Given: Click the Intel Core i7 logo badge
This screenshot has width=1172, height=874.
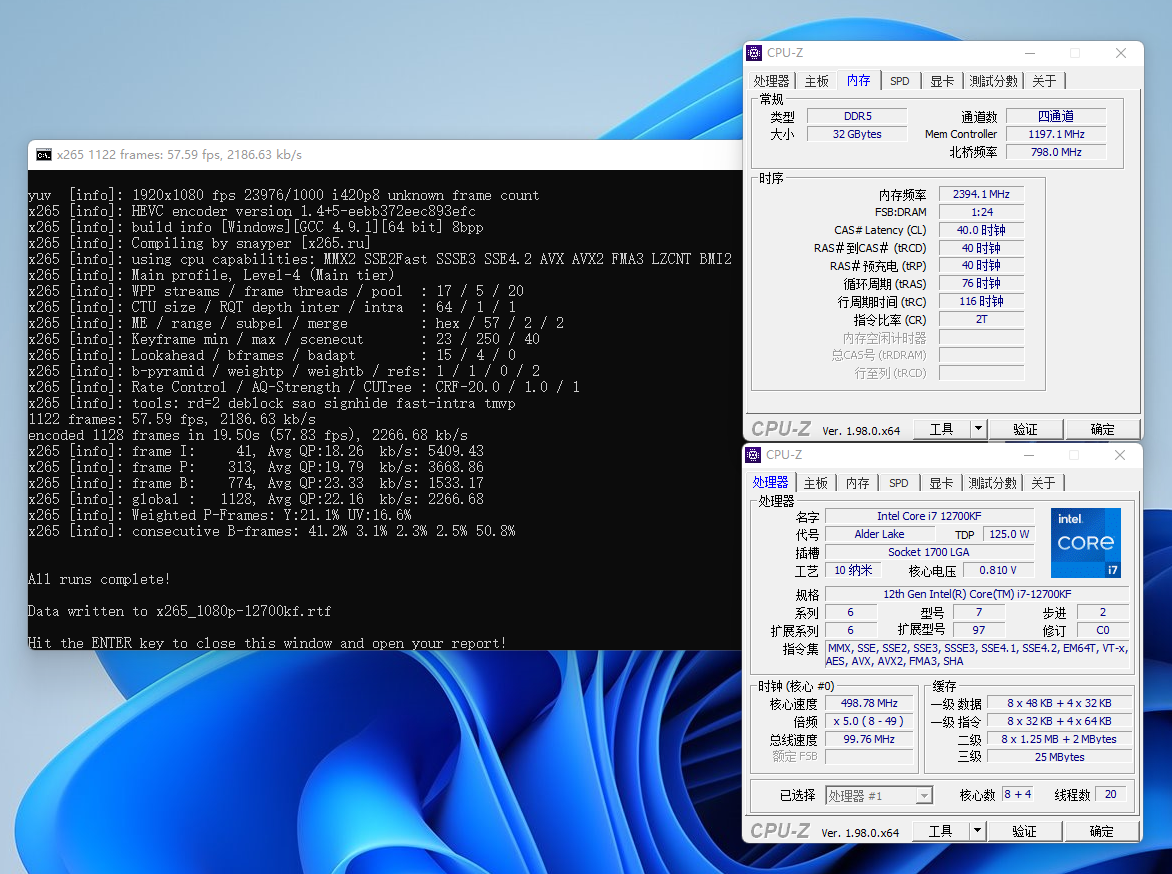Looking at the screenshot, I should coord(1085,543).
